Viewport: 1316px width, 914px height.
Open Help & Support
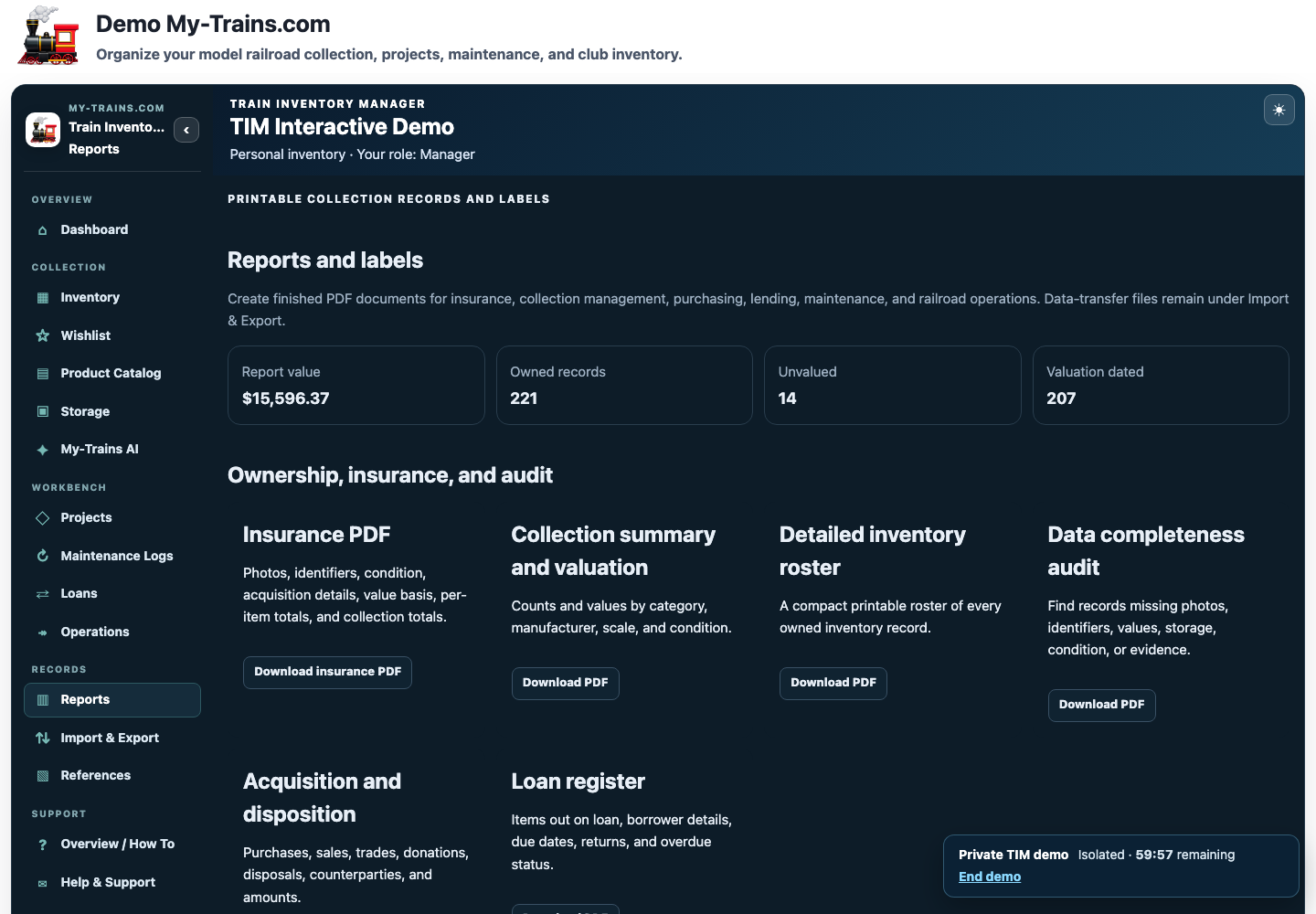(x=112, y=882)
